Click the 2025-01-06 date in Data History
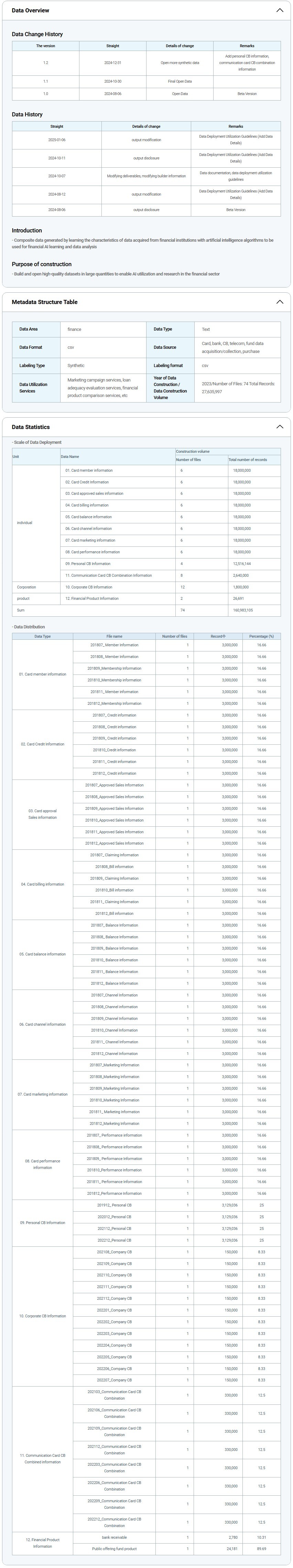The image size is (293, 1568). point(56,140)
